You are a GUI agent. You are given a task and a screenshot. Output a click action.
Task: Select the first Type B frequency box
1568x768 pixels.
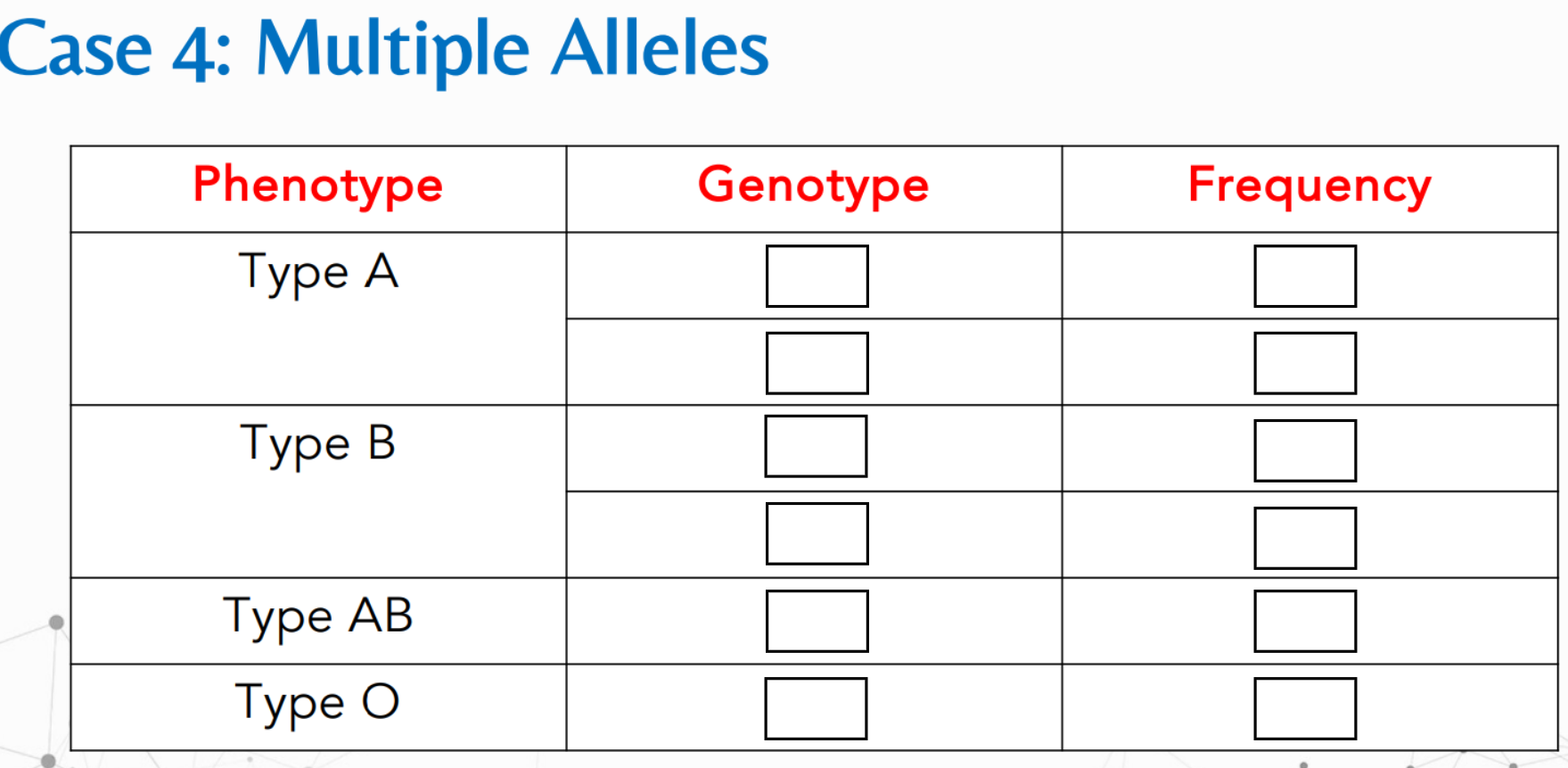pyautogui.click(x=1304, y=450)
